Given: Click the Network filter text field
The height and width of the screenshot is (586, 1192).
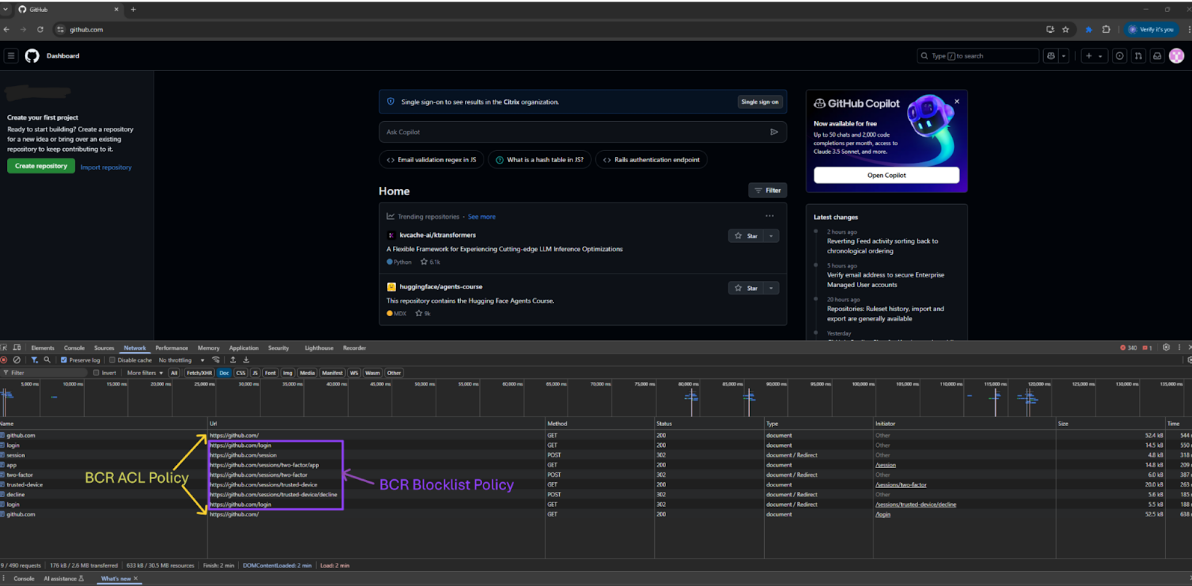Looking at the screenshot, I should click(45, 373).
